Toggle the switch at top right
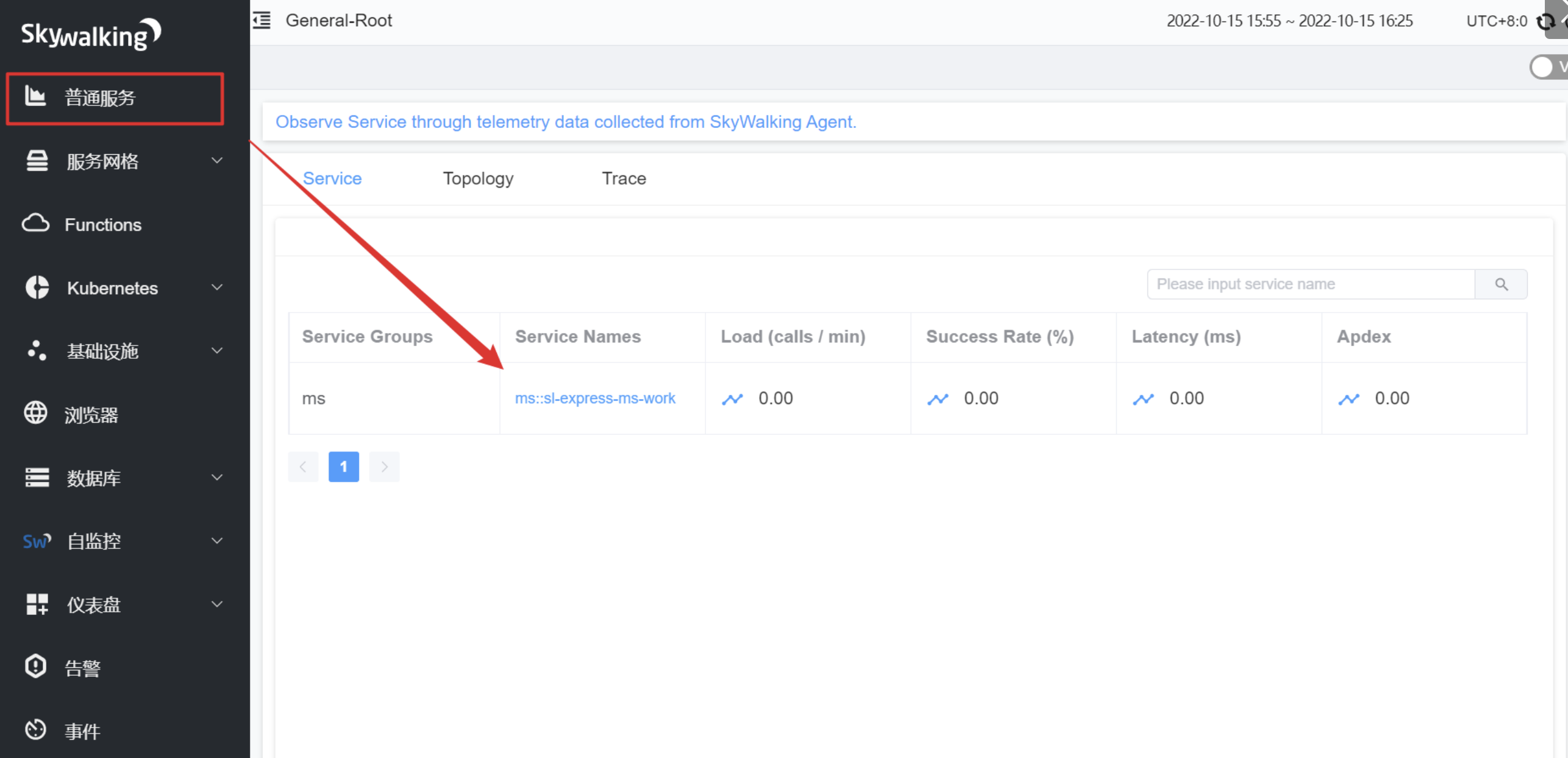 pos(1547,67)
